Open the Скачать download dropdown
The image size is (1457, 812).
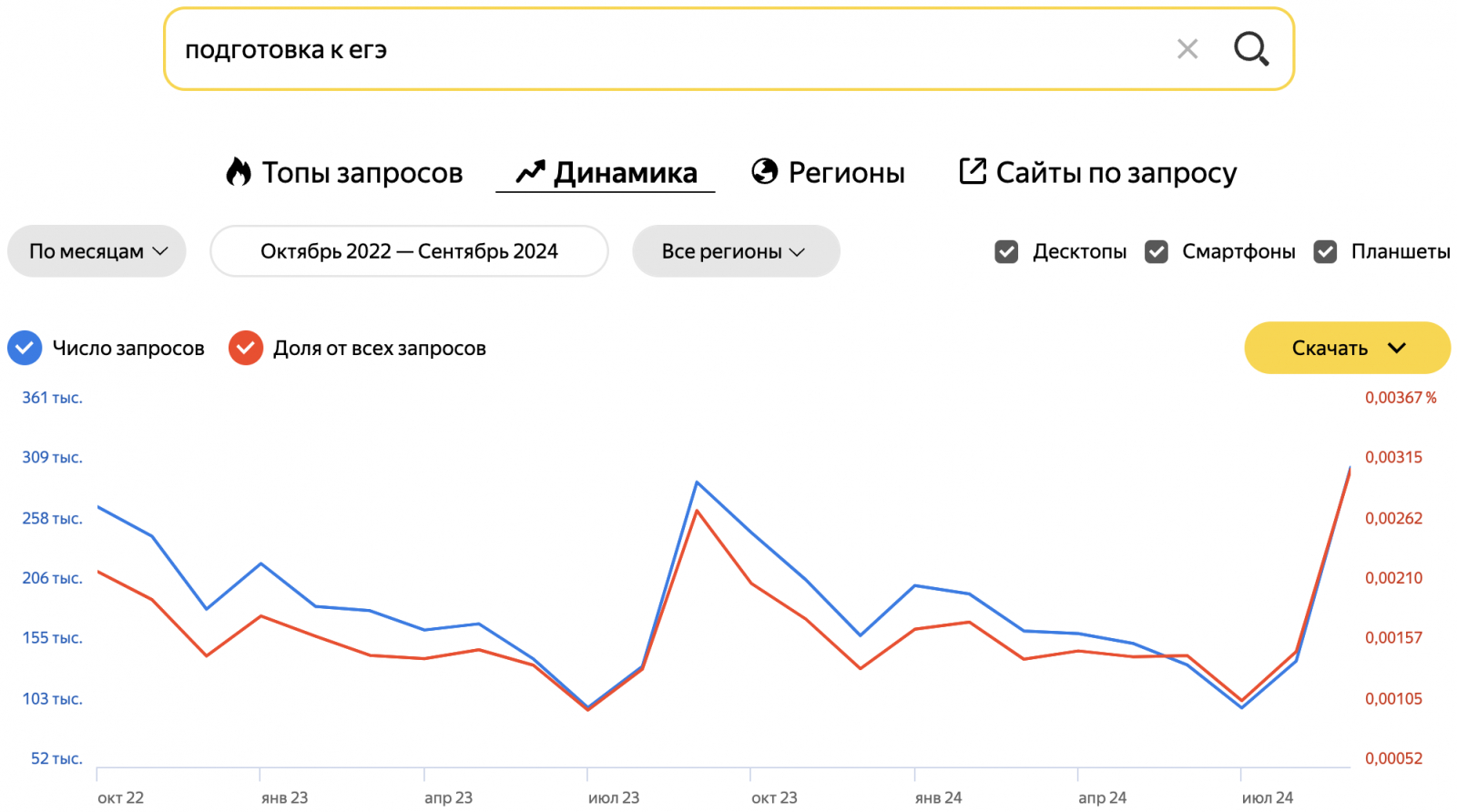tap(1346, 348)
